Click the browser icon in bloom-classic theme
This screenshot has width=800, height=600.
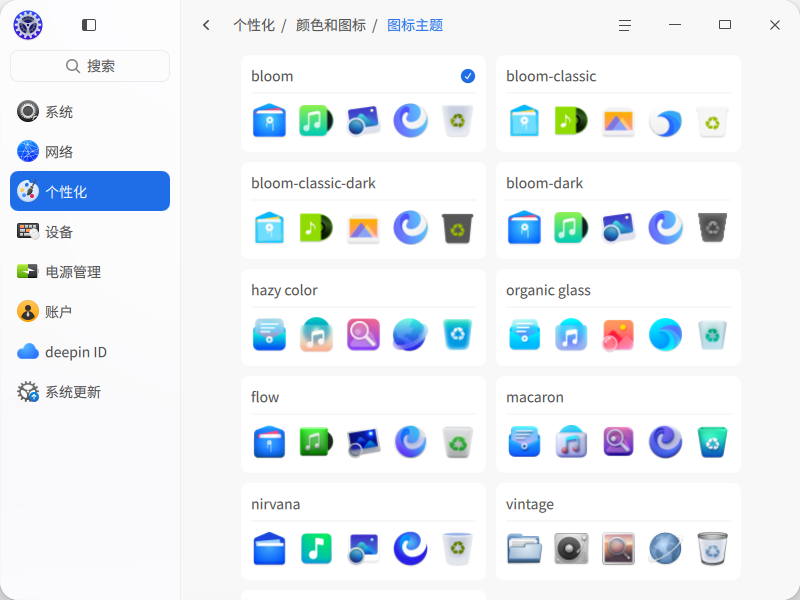coord(665,121)
